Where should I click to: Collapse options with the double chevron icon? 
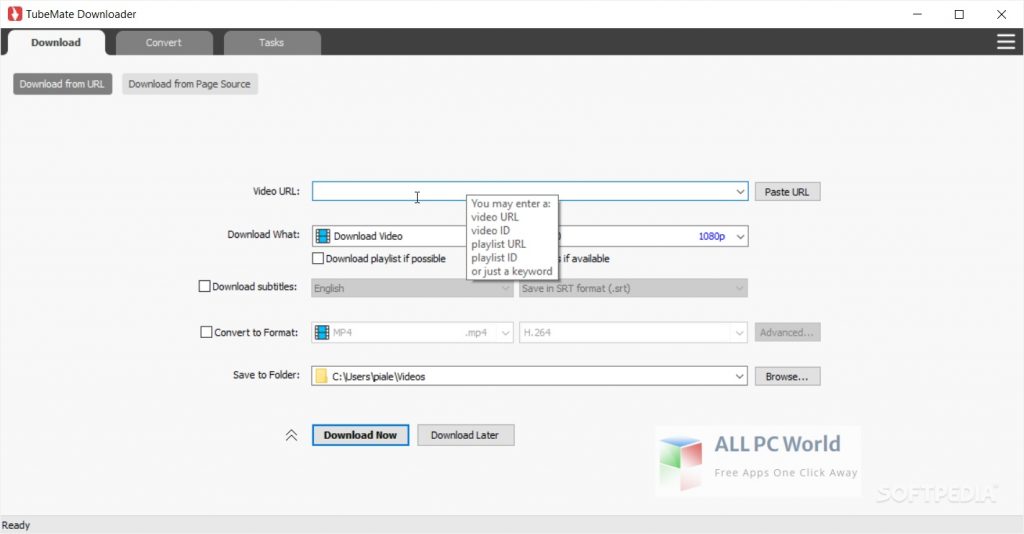click(x=291, y=435)
